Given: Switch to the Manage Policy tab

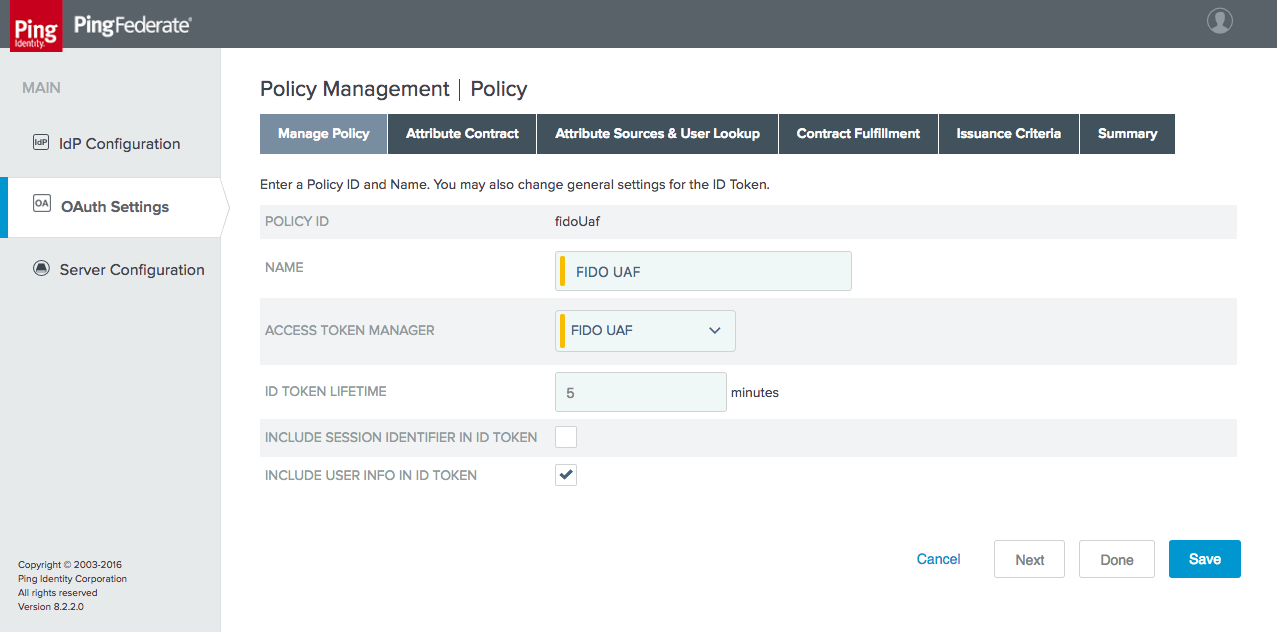Looking at the screenshot, I should tap(323, 134).
